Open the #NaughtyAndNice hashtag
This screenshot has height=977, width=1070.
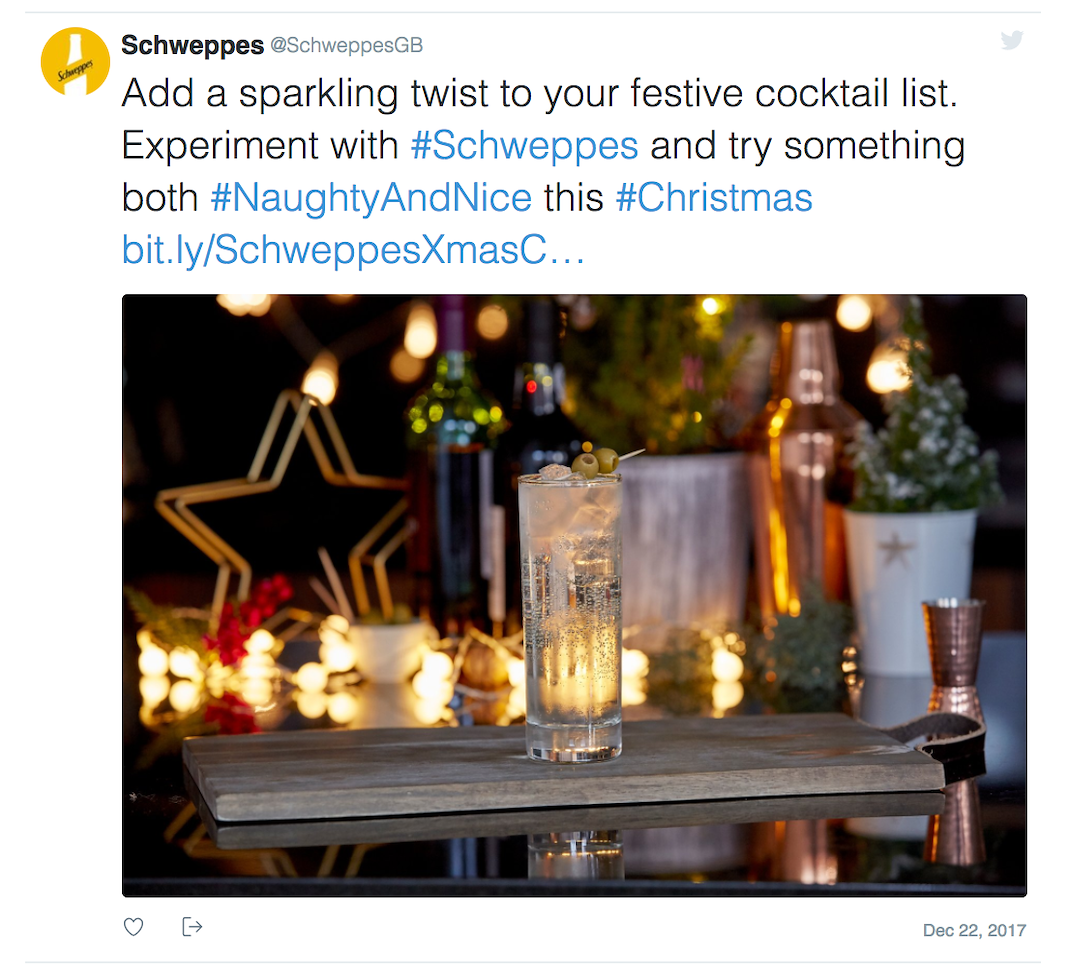click(x=370, y=198)
